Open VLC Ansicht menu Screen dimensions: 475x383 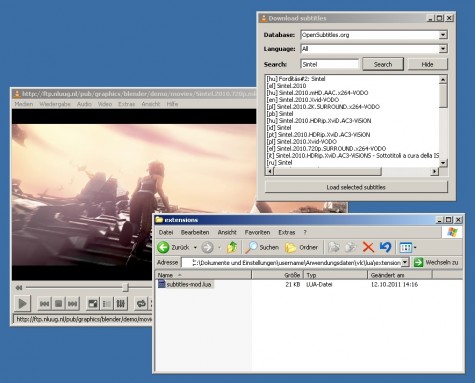[151, 104]
